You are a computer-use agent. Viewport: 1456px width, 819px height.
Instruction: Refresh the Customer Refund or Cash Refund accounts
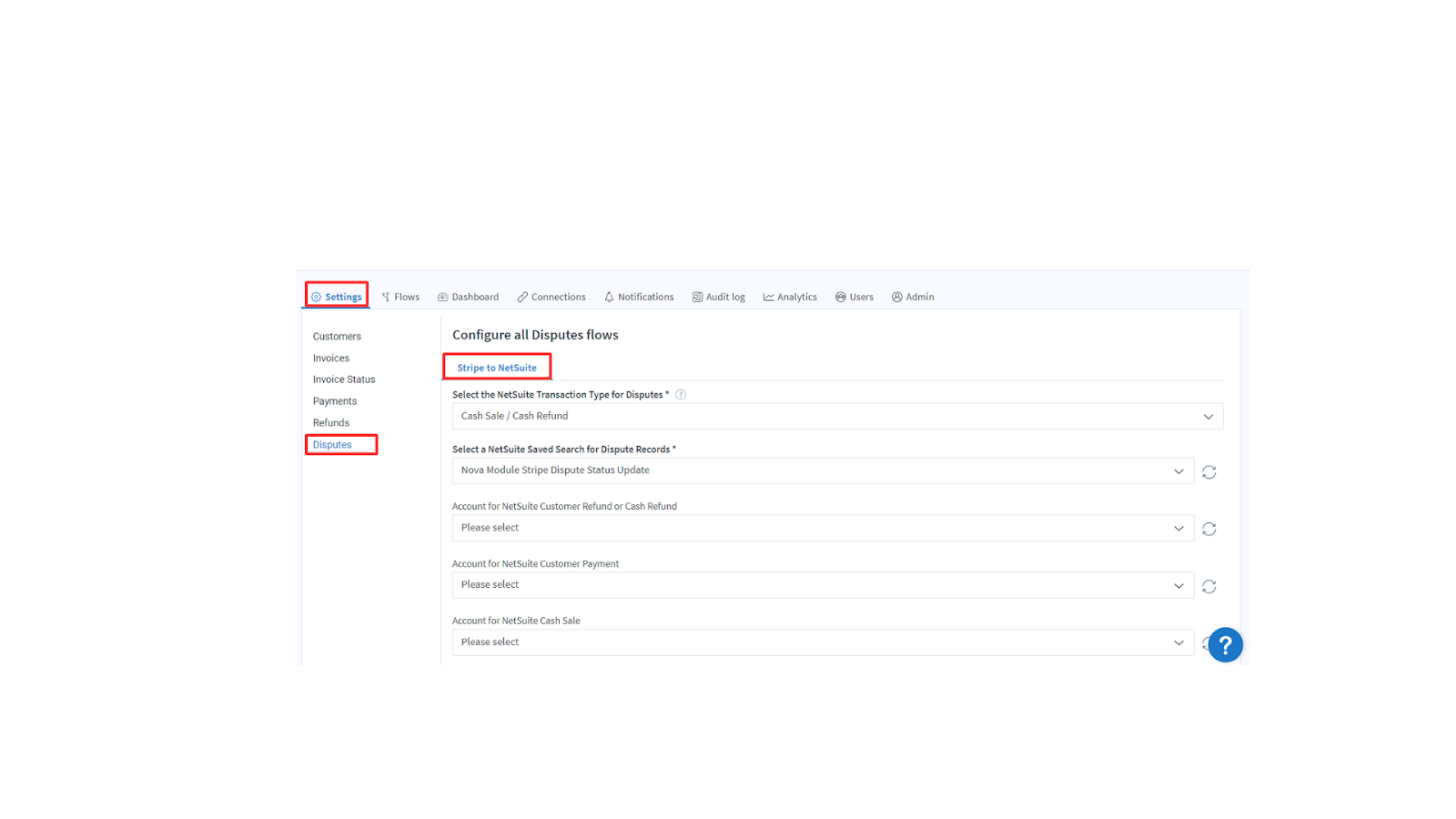1208,529
